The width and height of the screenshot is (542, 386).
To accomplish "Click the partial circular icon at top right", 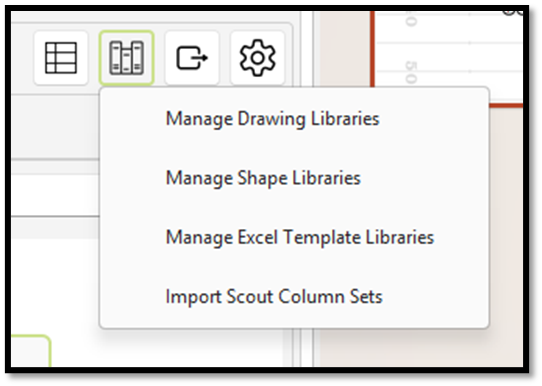I will tap(514, 12).
